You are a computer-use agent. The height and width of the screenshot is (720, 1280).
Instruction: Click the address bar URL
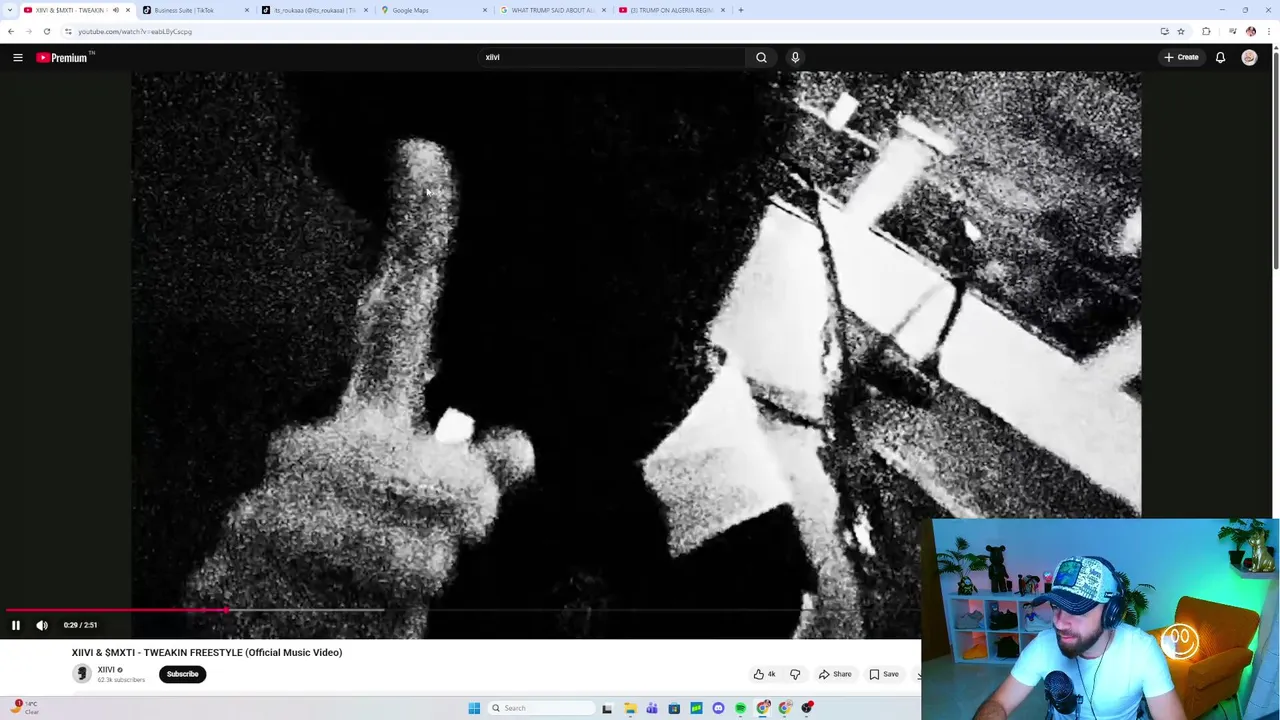tap(135, 31)
